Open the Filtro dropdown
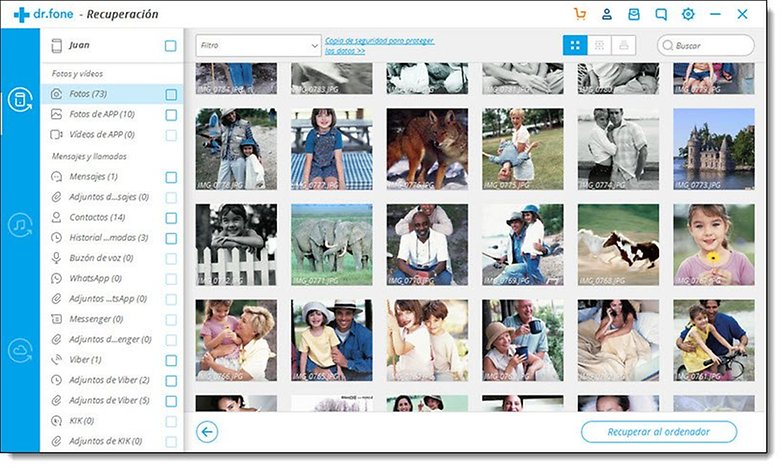The image size is (782, 468). 258,45
